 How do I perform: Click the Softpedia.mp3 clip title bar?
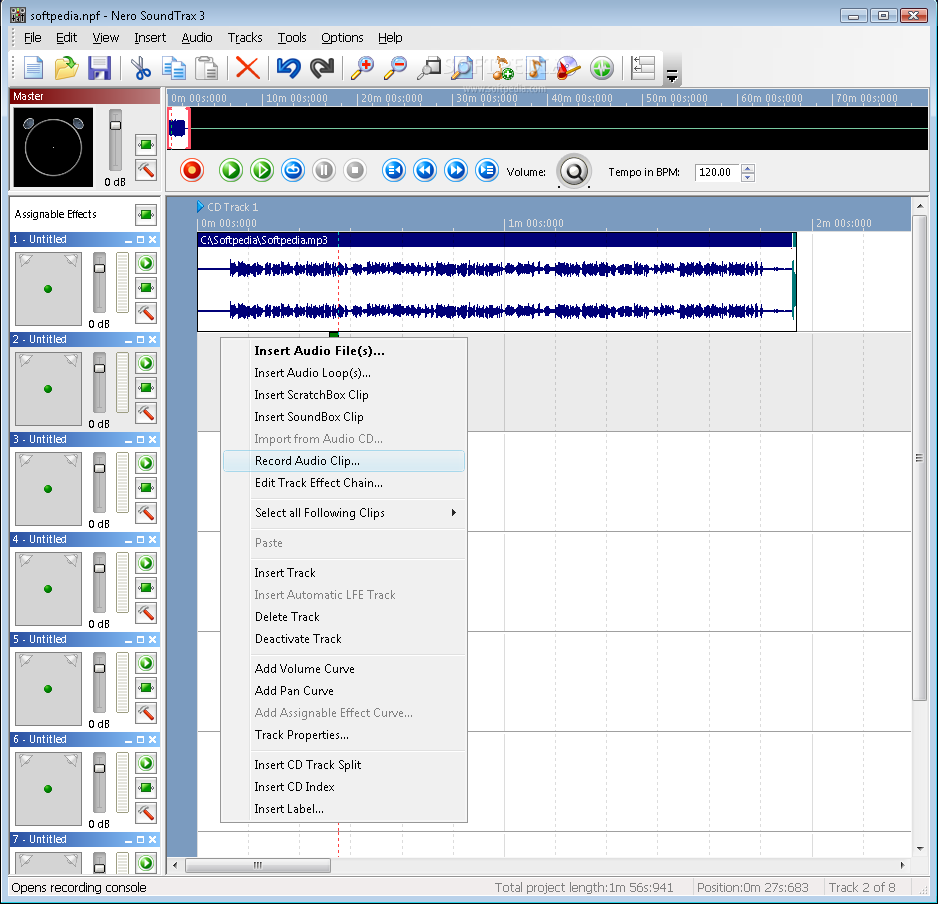click(x=495, y=241)
